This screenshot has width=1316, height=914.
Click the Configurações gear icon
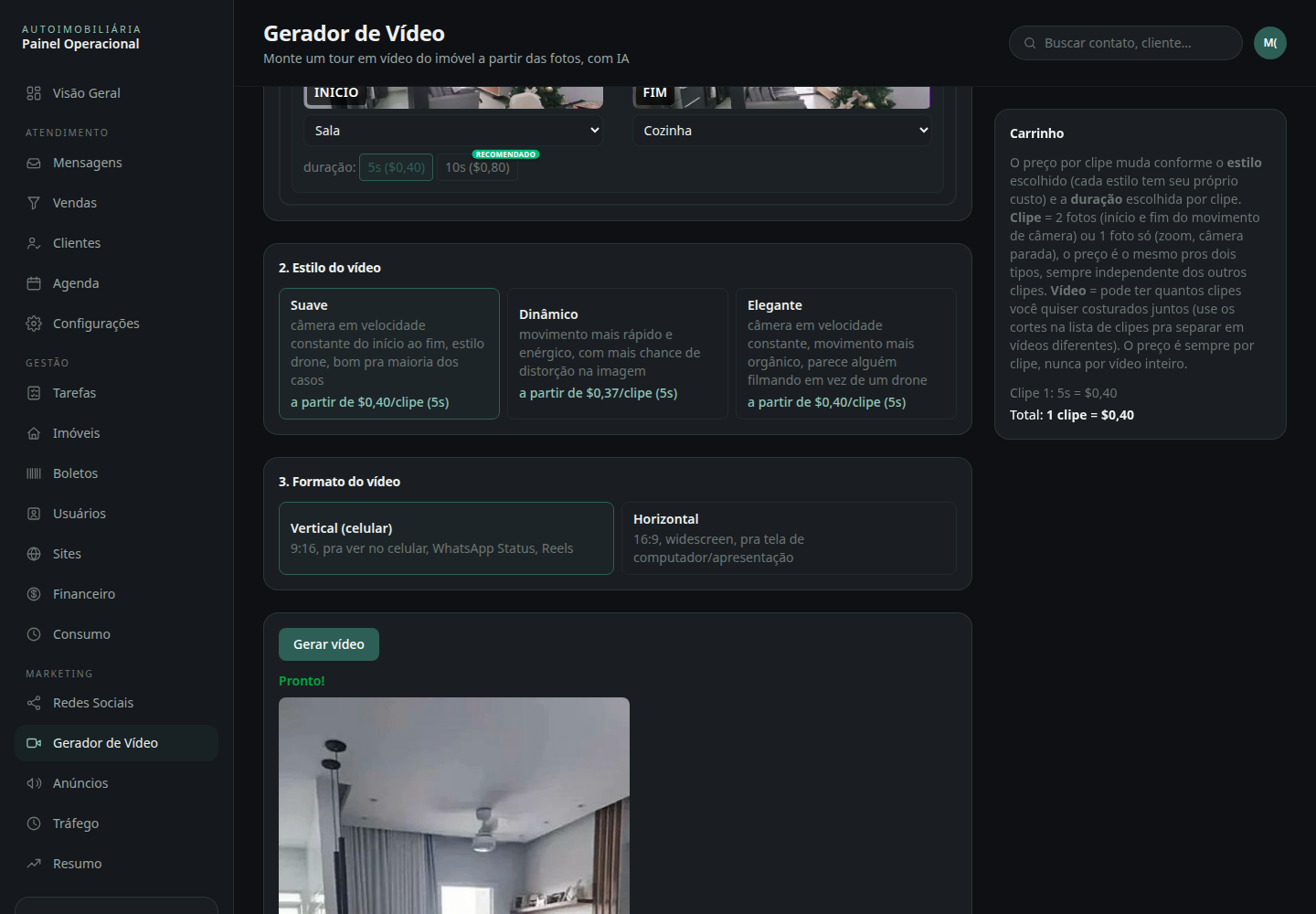coord(34,324)
